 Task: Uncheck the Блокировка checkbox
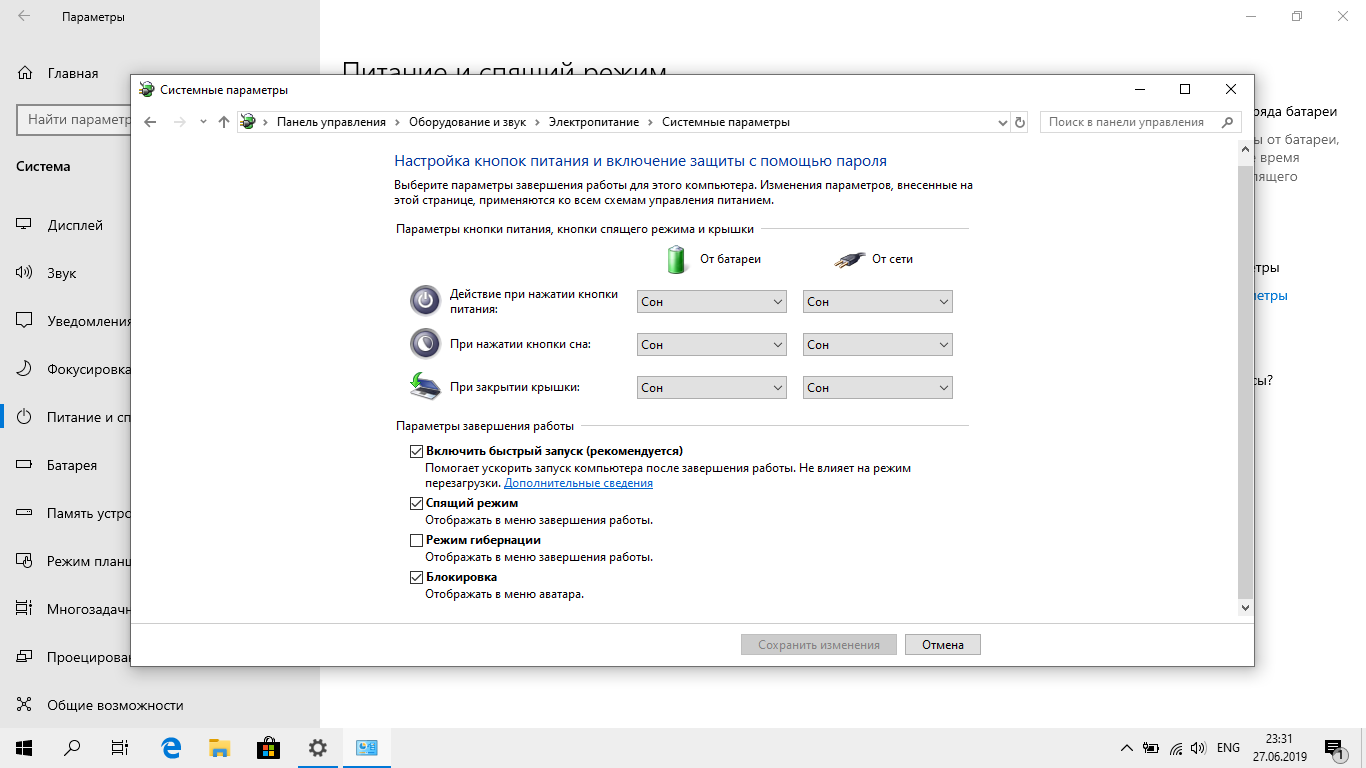coord(417,577)
